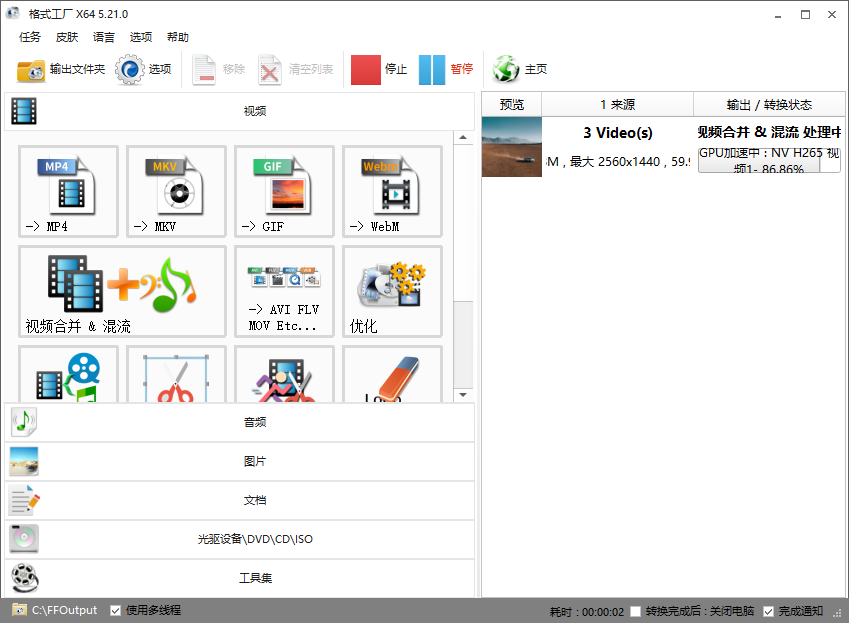Toggle the 使用多线程 multithreading checkbox
This screenshot has height=623, width=849.
click(115, 611)
